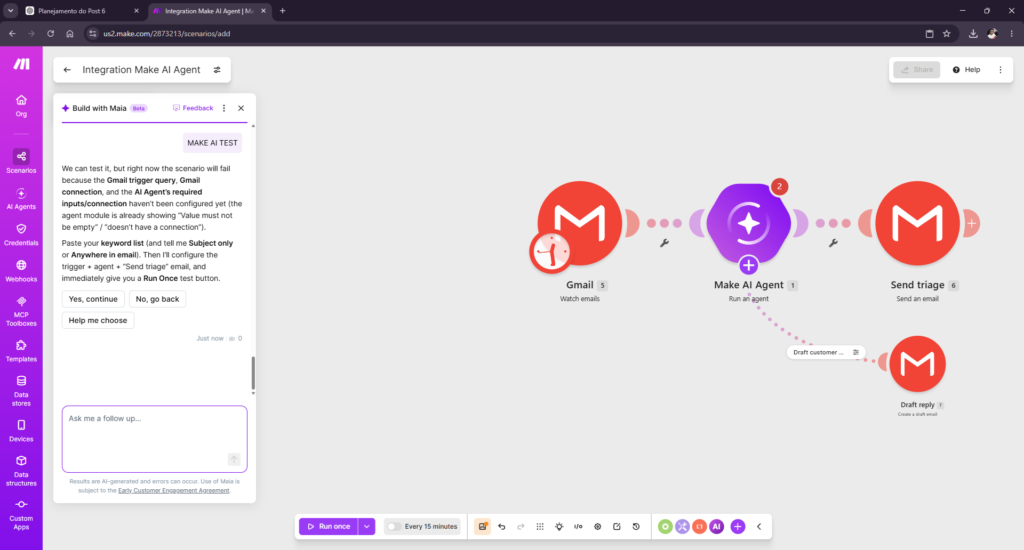Add favorite with purple plus in toolbar
The image size is (1024, 550).
coord(738,526)
